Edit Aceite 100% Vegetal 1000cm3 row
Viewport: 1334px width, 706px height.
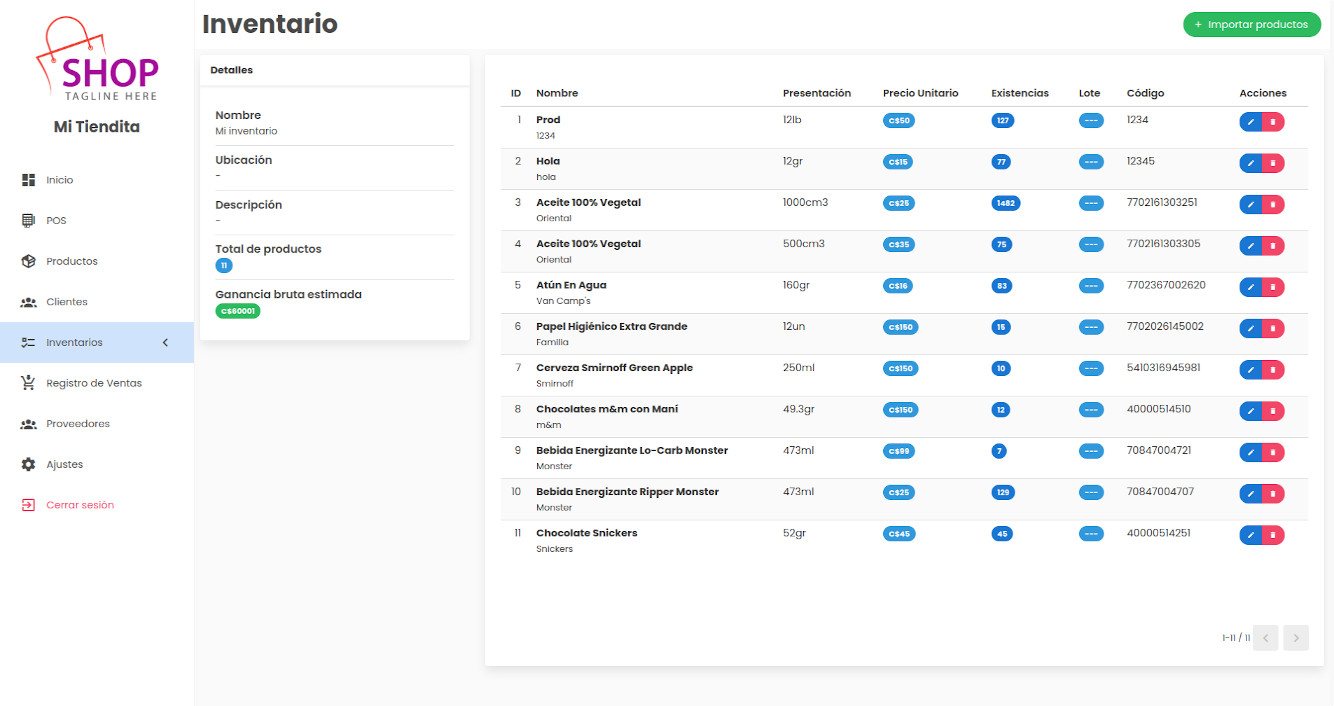point(1250,204)
